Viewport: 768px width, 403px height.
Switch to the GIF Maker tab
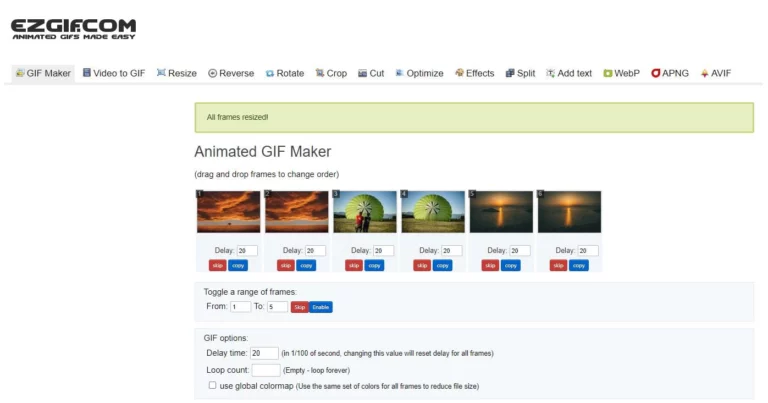point(43,73)
